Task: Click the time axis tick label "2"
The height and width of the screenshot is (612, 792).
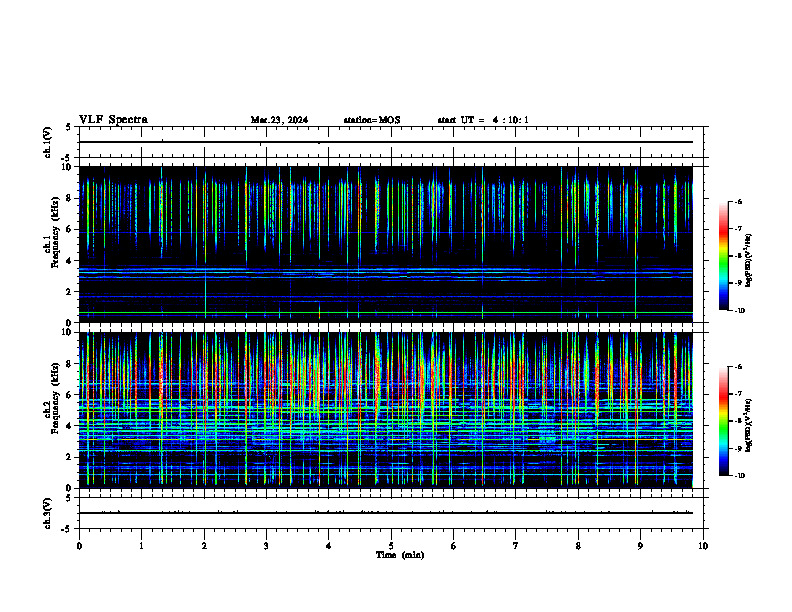Action: (x=204, y=546)
